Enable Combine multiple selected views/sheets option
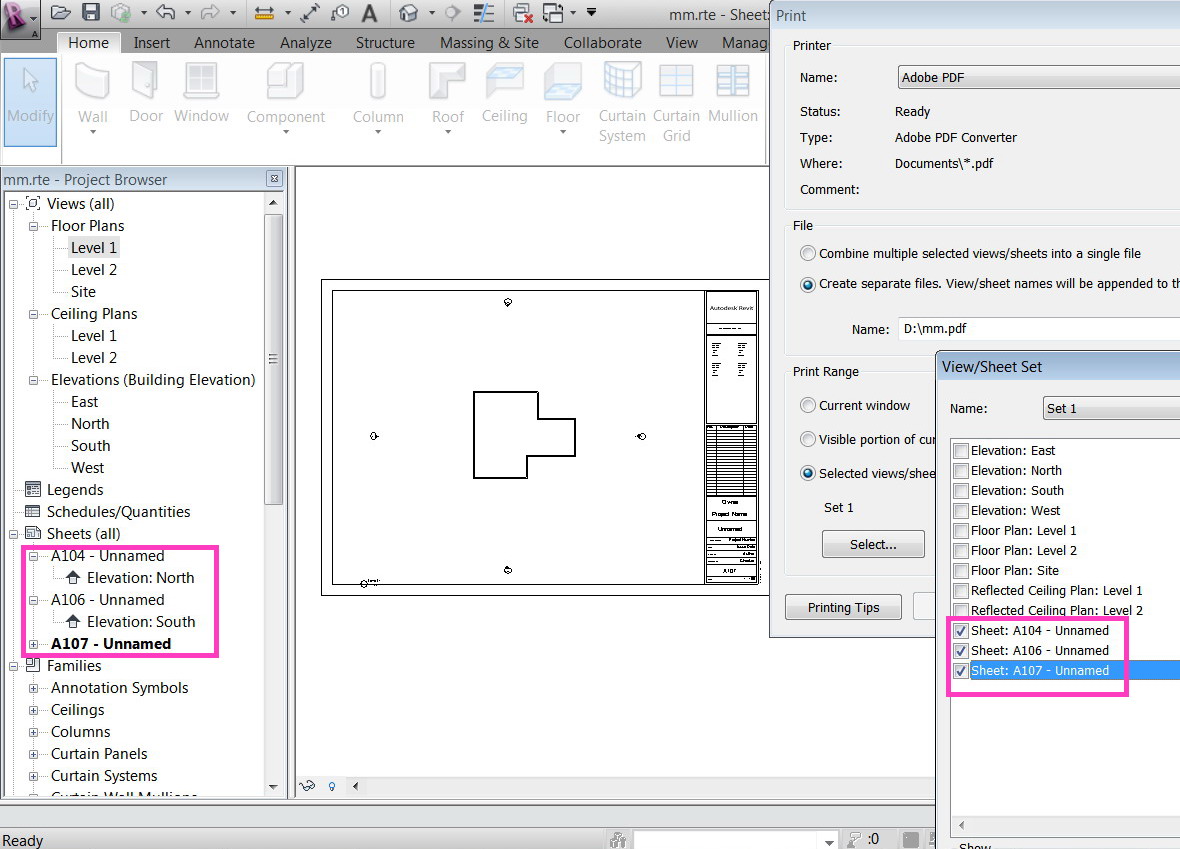Viewport: 1180px width, 849px height. tap(807, 253)
